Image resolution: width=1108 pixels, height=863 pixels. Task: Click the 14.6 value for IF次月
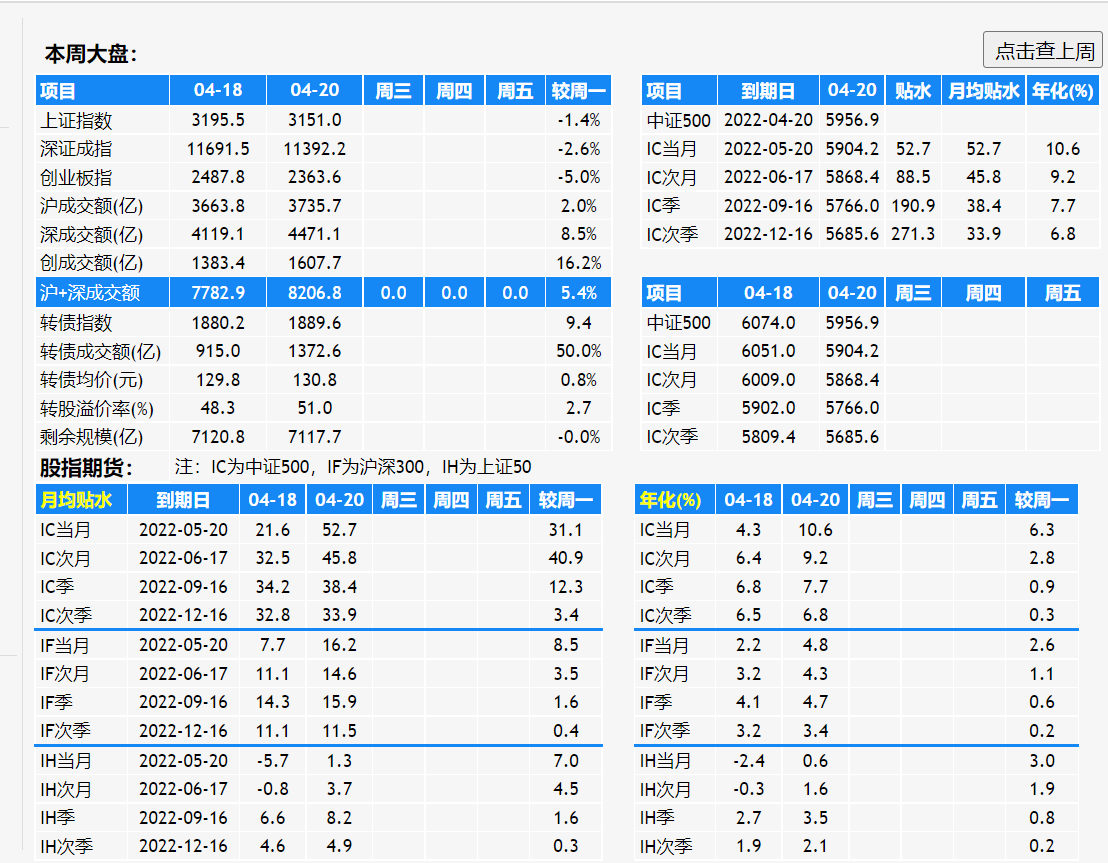pyautogui.click(x=339, y=674)
